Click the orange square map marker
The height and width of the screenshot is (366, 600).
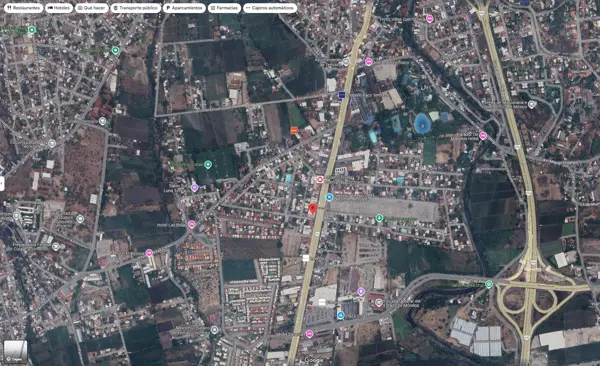pyautogui.click(x=294, y=131)
